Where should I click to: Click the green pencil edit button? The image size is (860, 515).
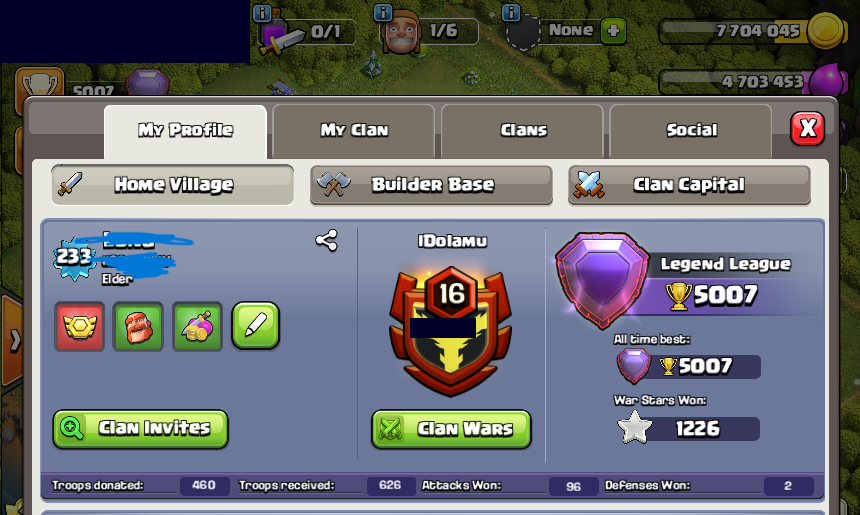coord(256,325)
